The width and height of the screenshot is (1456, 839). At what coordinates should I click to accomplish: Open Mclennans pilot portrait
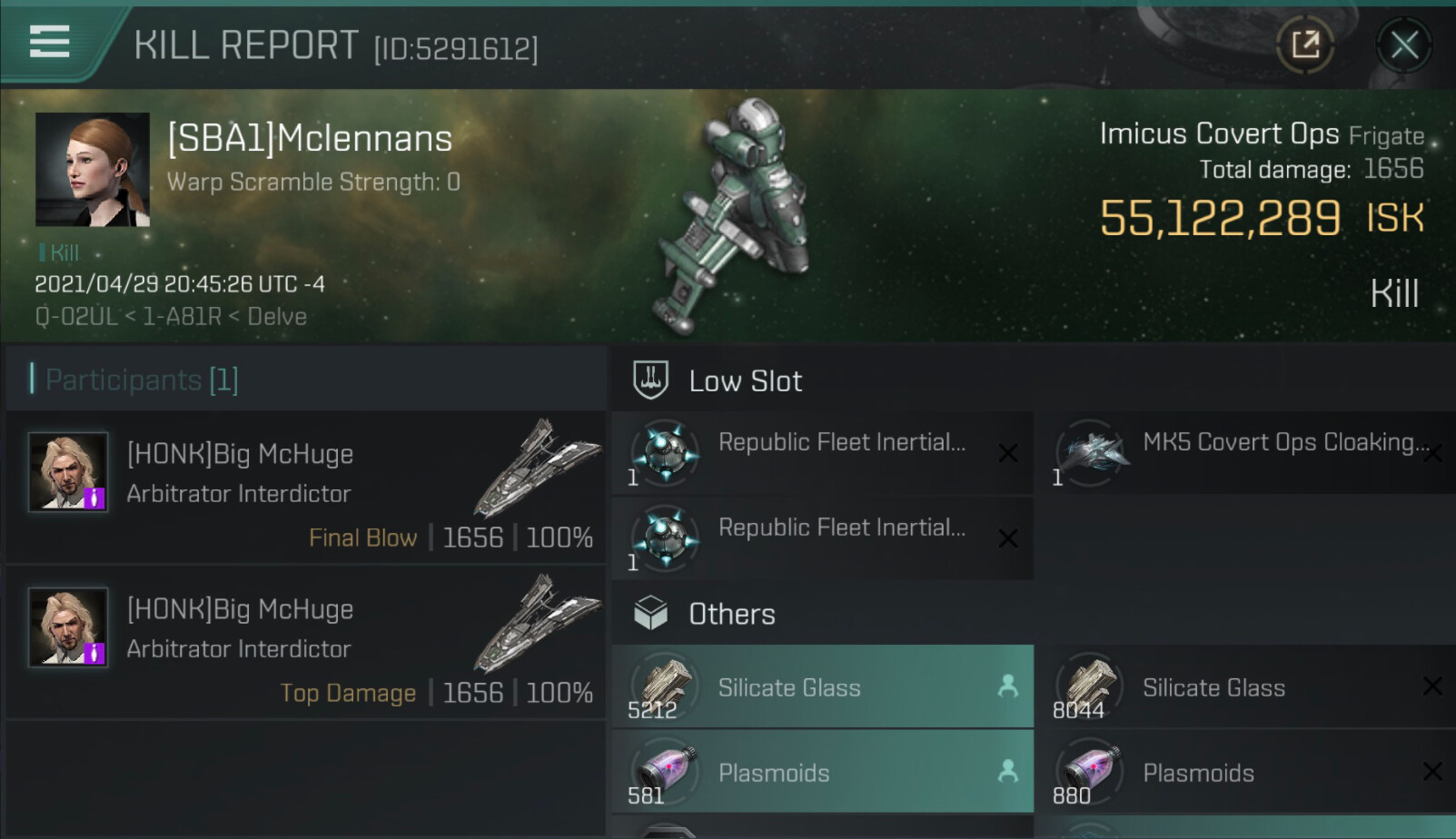click(x=93, y=170)
